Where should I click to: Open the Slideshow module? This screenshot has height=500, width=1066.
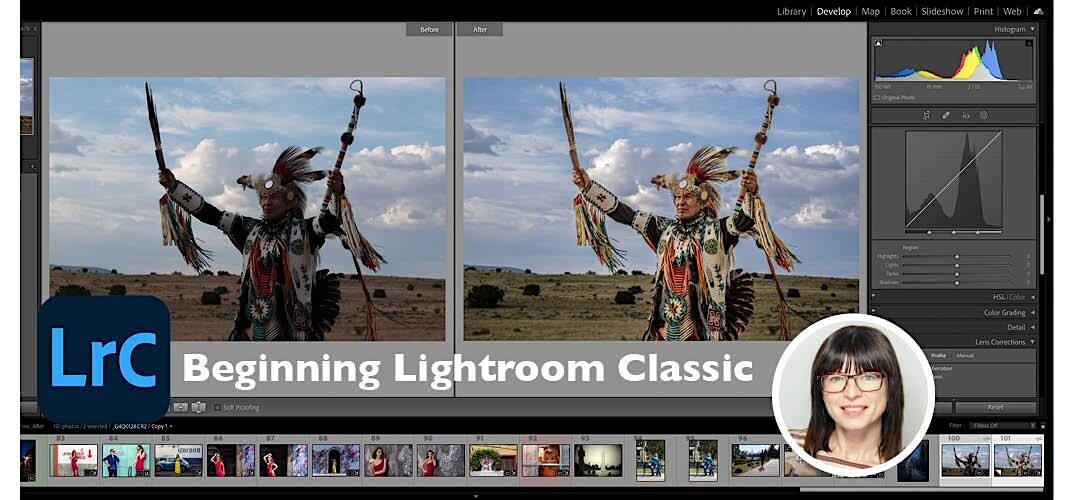(941, 11)
